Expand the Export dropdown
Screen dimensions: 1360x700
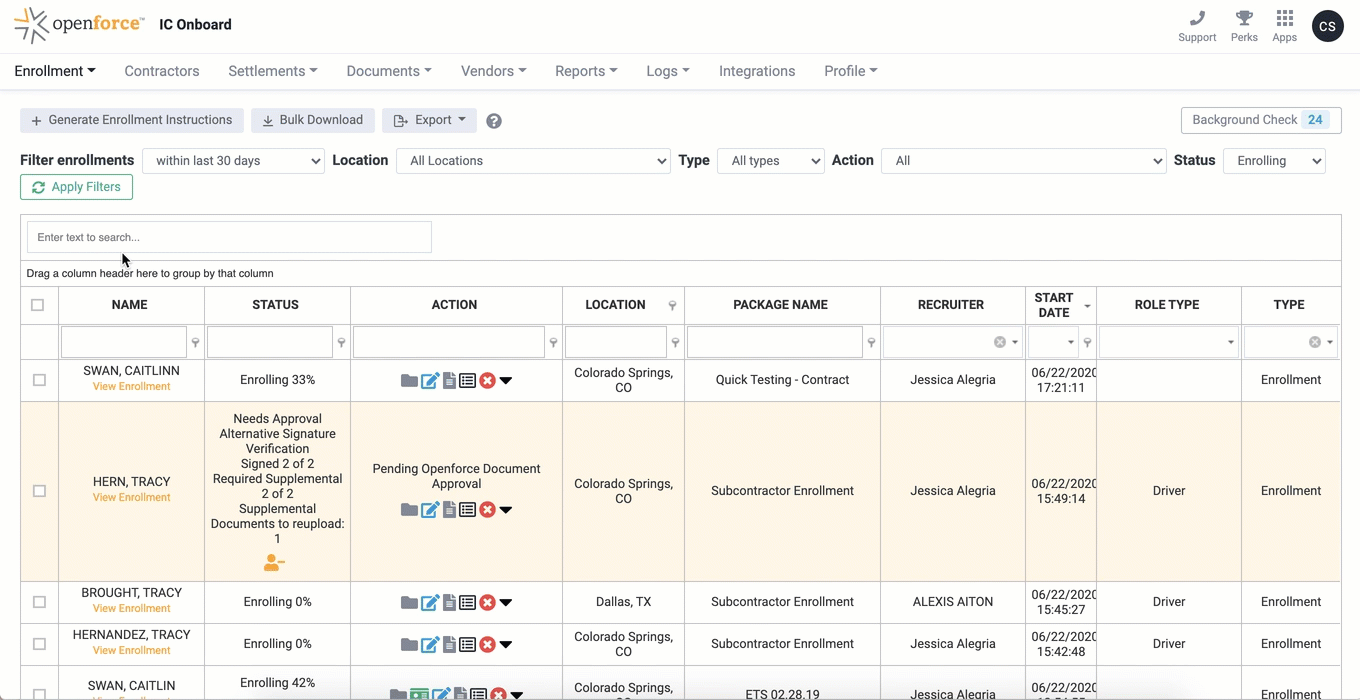coord(429,120)
